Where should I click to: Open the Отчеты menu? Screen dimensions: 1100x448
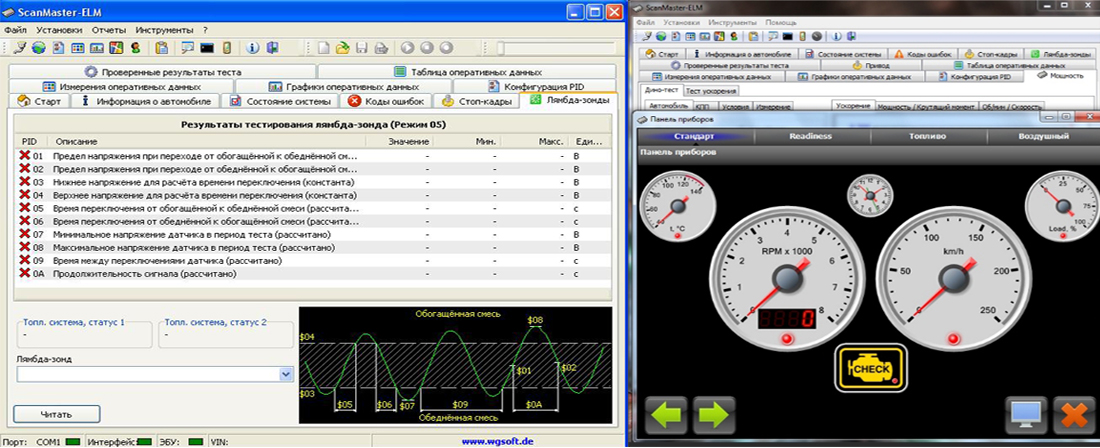[109, 30]
